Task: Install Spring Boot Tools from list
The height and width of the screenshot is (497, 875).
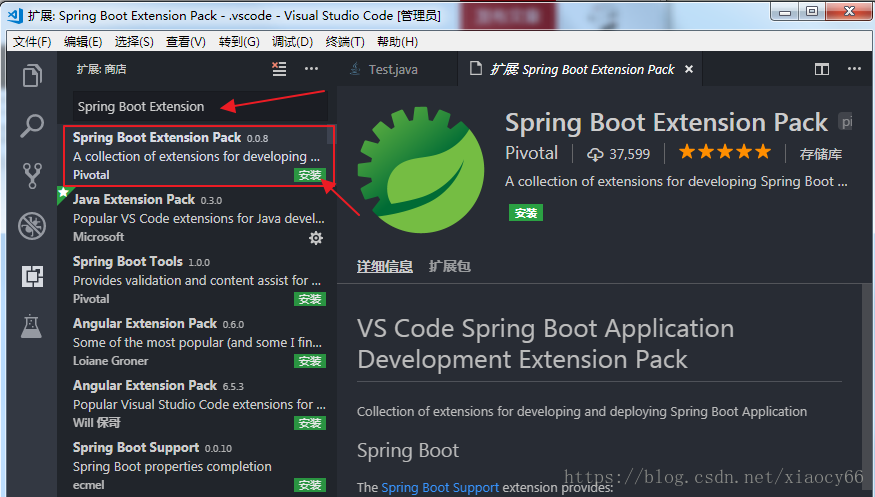Action: point(310,299)
